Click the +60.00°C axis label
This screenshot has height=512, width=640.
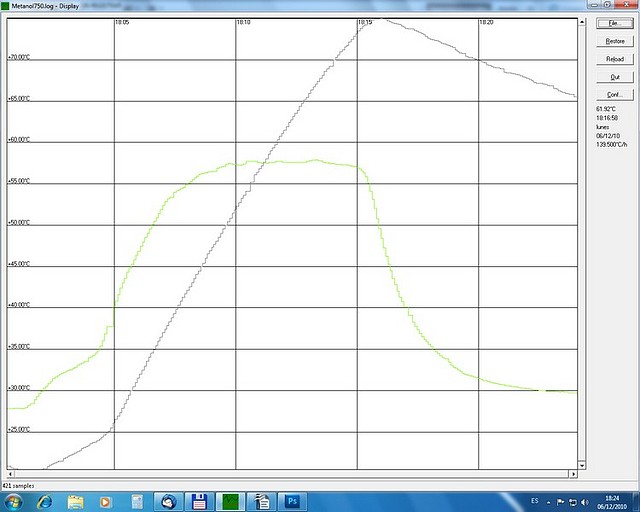click(19, 140)
